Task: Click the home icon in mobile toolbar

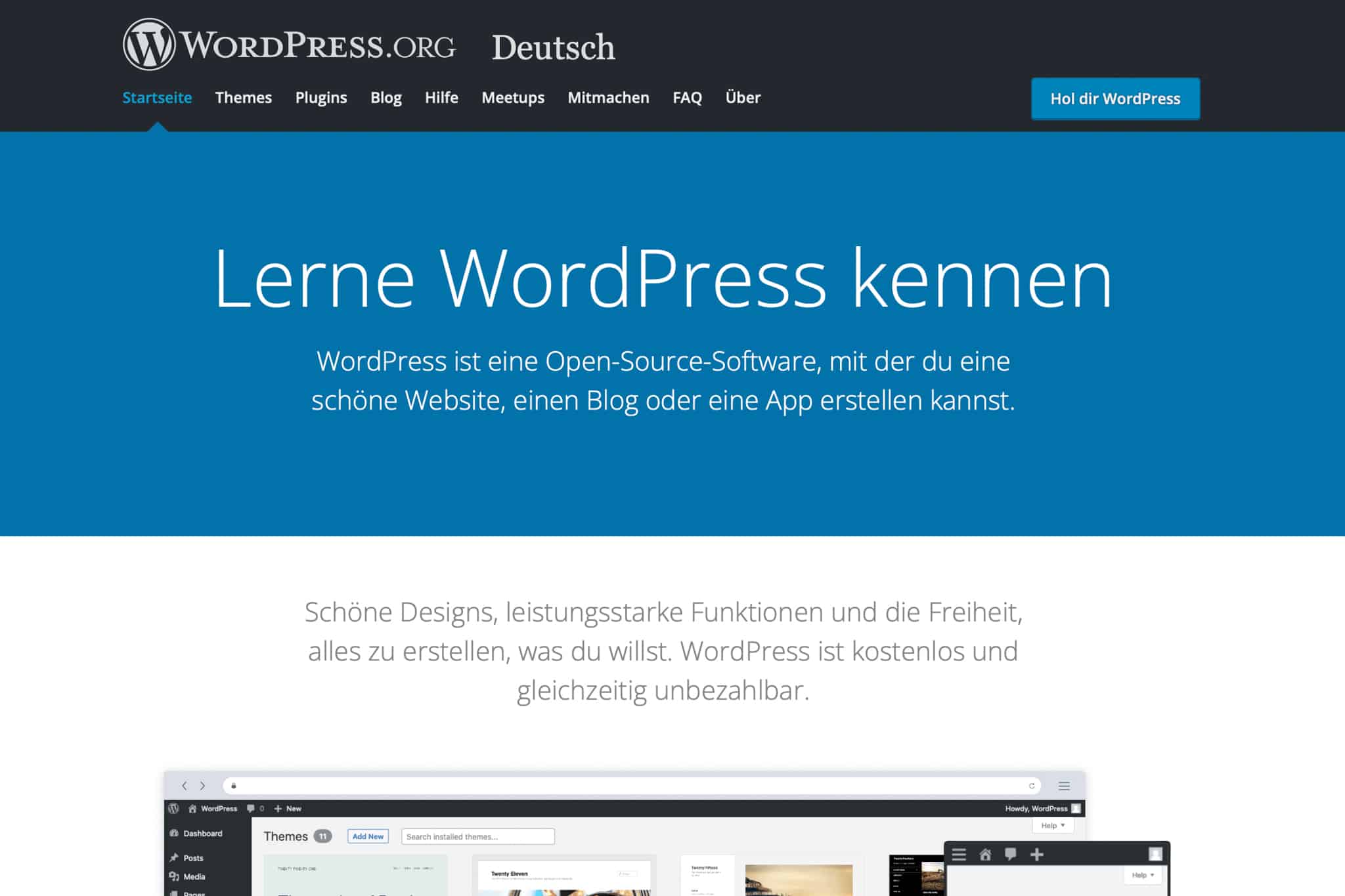Action: [x=985, y=854]
